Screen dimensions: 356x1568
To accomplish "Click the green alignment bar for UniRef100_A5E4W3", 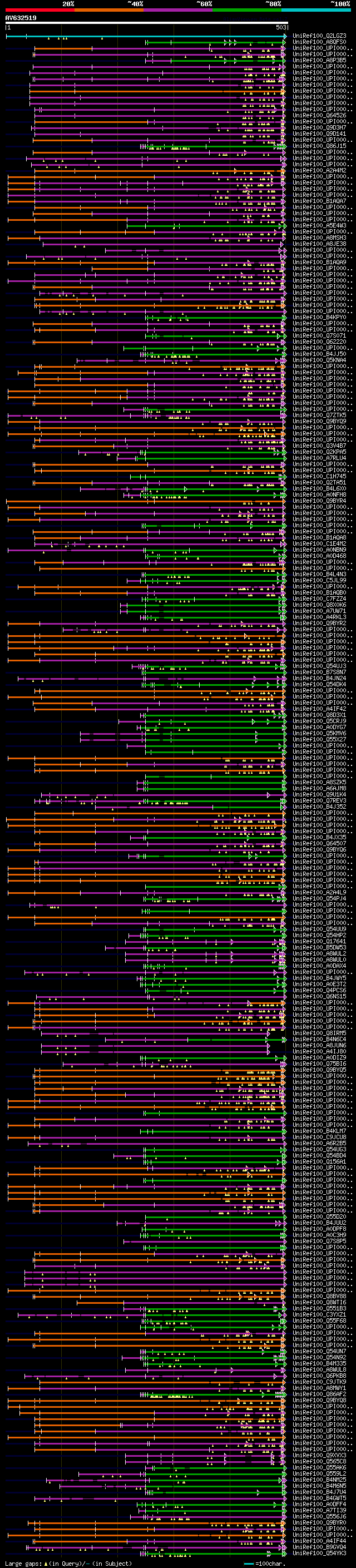I will pos(206,226).
